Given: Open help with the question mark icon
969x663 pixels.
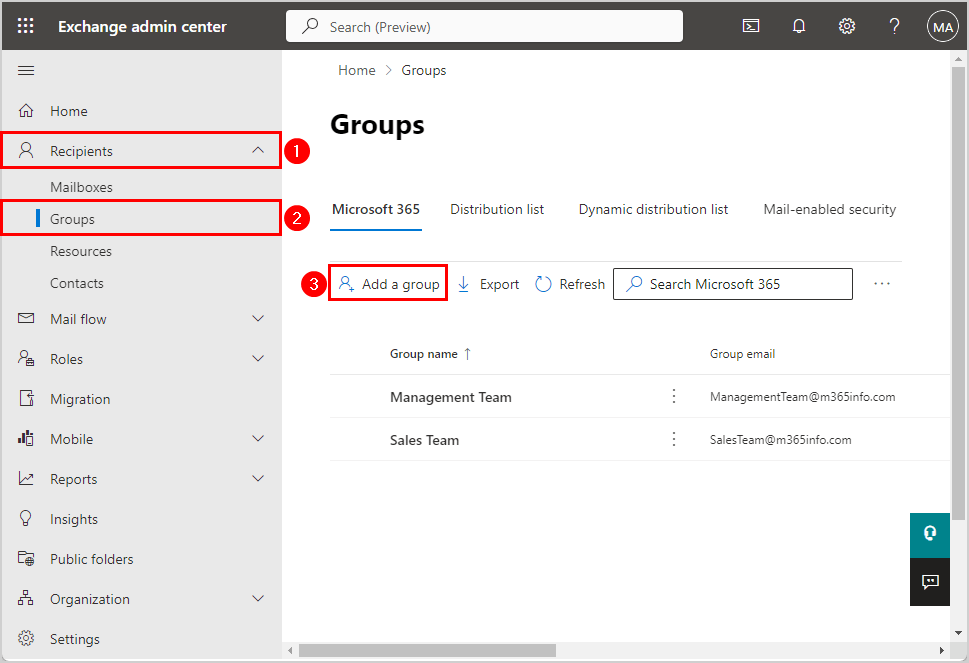Looking at the screenshot, I should pos(894,26).
